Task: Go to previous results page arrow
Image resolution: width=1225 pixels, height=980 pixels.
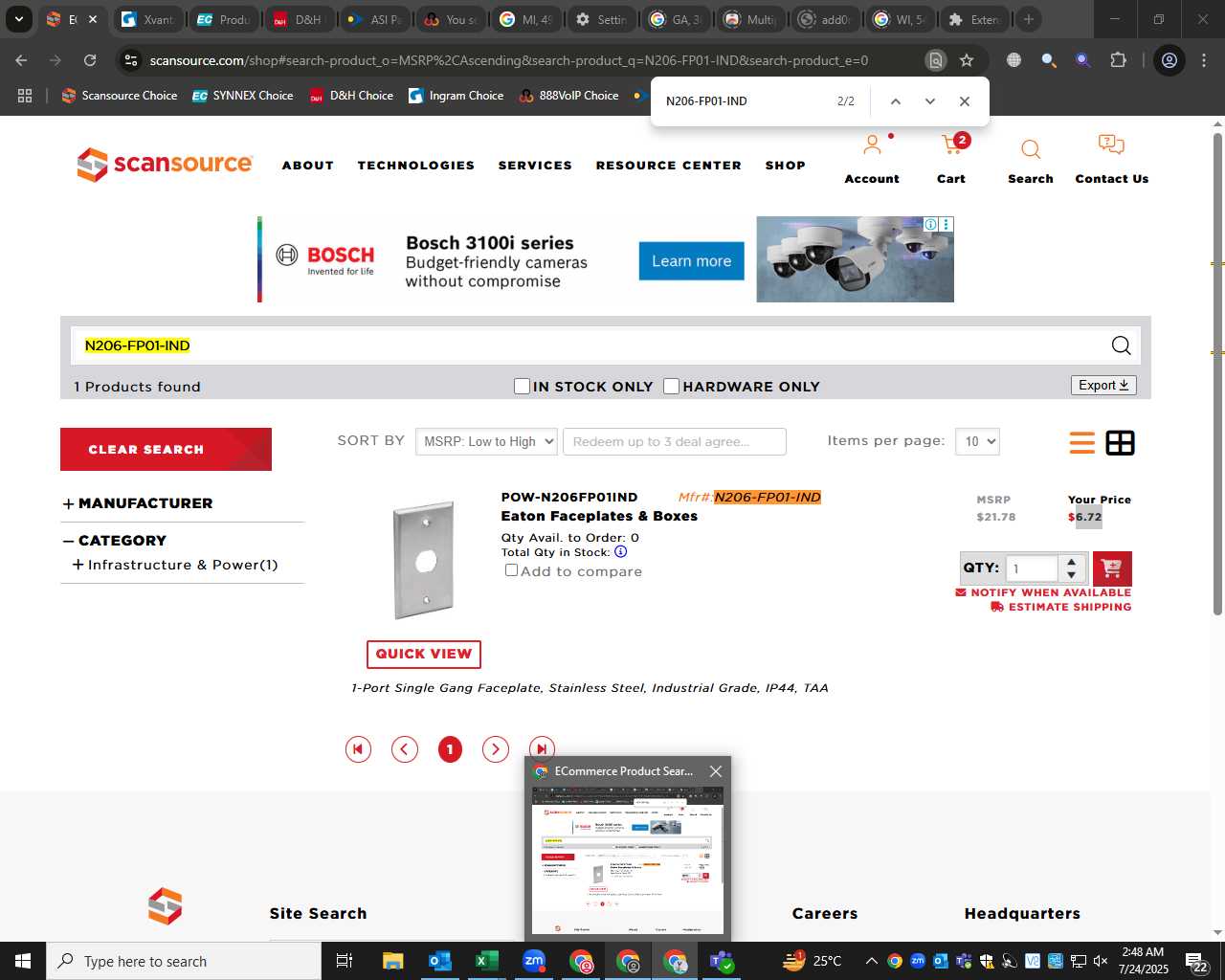Action: pyautogui.click(x=405, y=748)
